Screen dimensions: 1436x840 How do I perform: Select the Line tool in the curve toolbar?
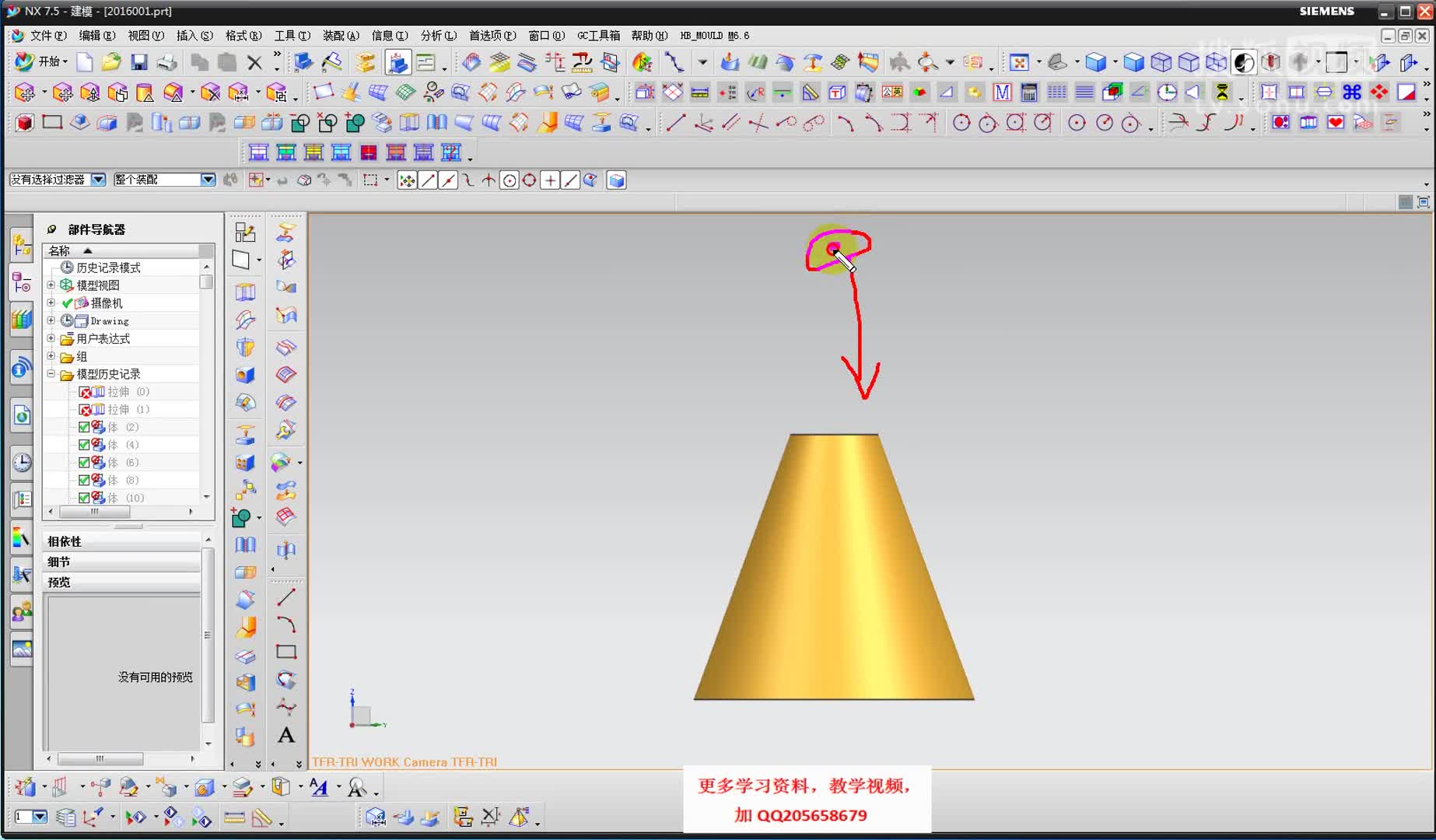(675, 123)
